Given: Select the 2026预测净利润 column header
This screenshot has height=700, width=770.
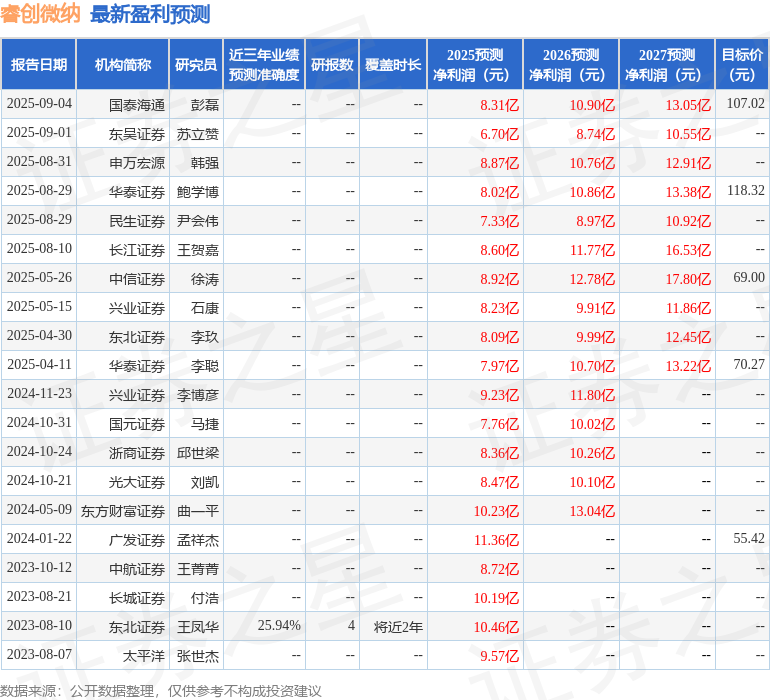Looking at the screenshot, I should (x=570, y=65).
